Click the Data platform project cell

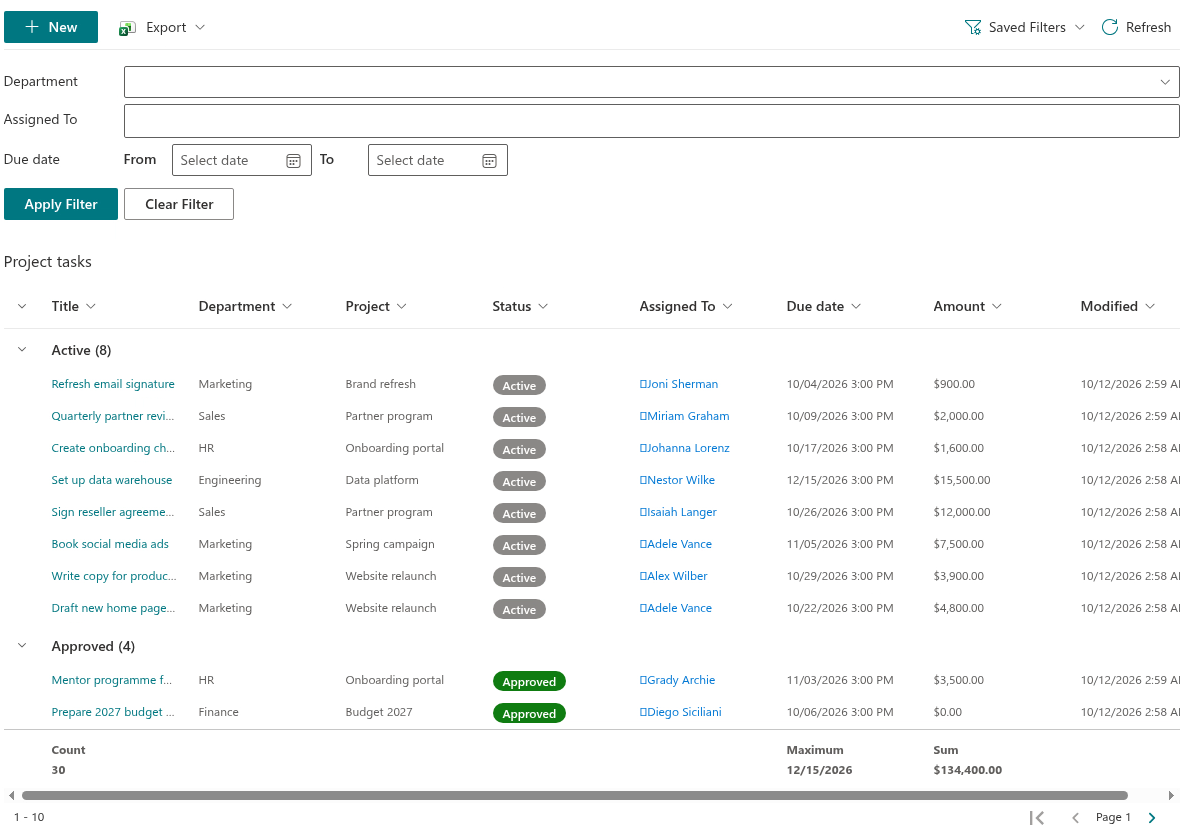coord(382,480)
